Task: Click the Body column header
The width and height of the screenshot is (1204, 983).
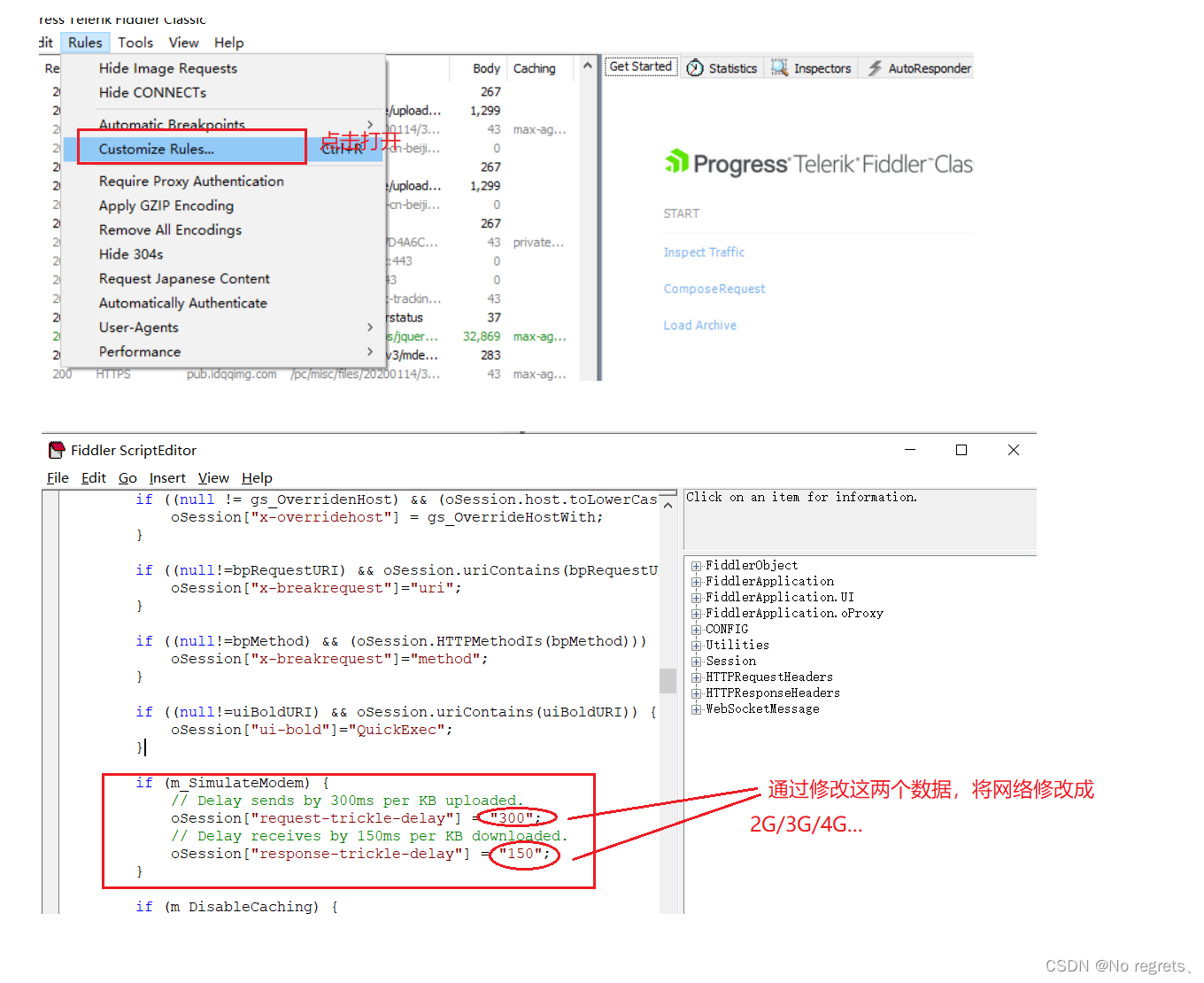Action: click(486, 68)
